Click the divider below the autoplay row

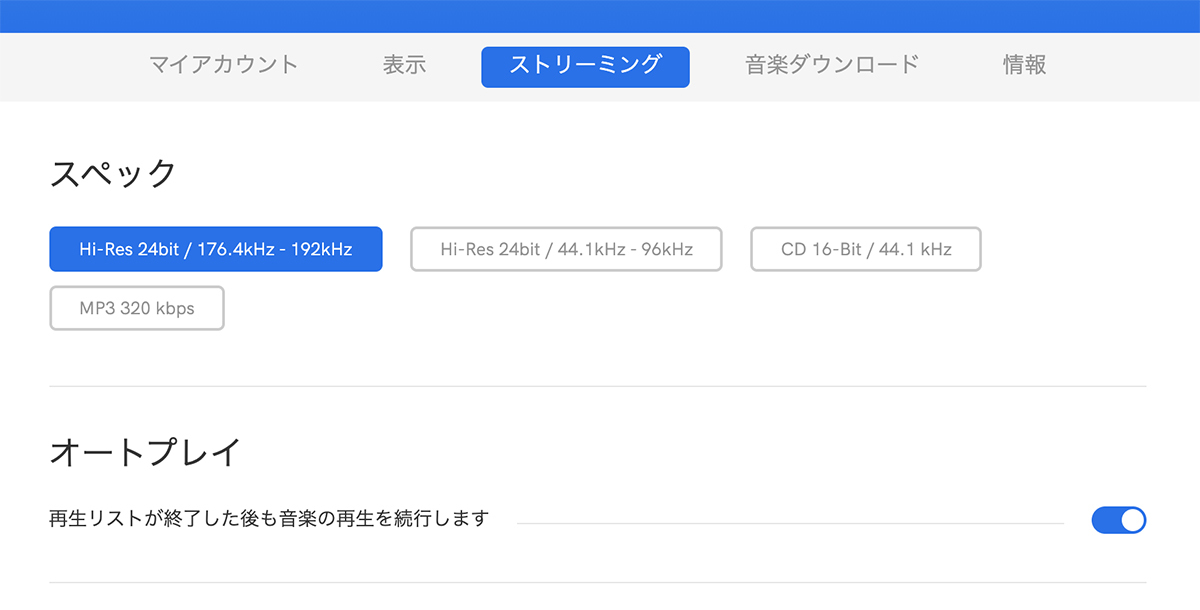[x=598, y=582]
